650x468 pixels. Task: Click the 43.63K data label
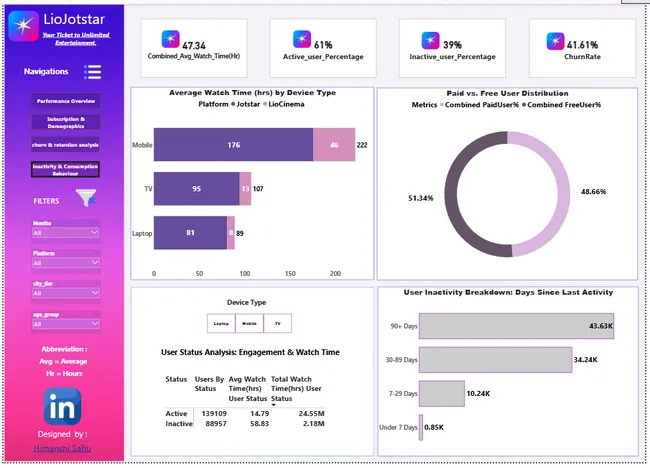(x=601, y=326)
